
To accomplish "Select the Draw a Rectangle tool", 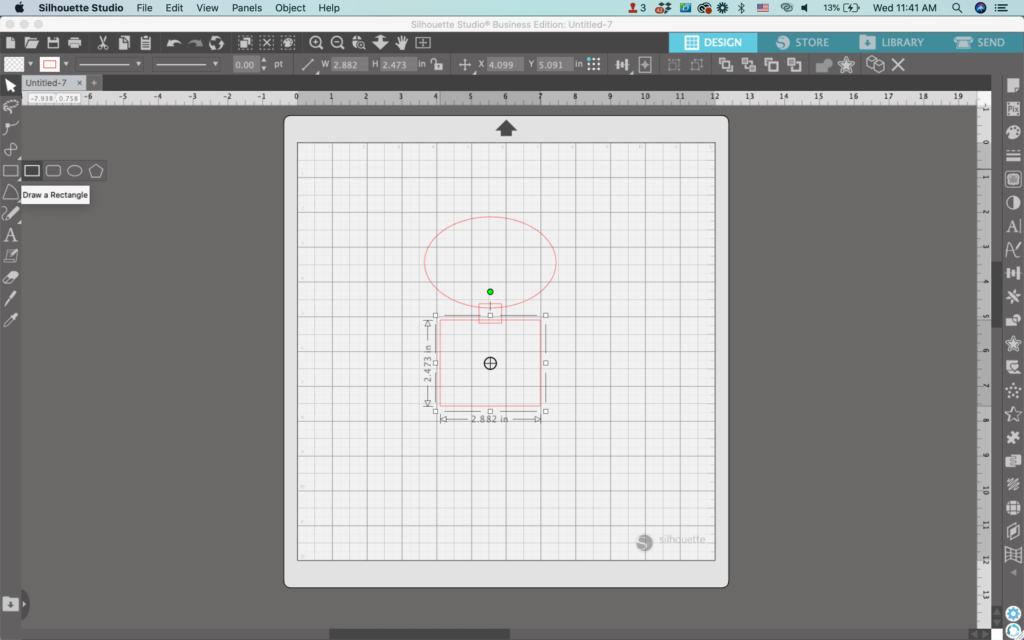I will (32, 170).
